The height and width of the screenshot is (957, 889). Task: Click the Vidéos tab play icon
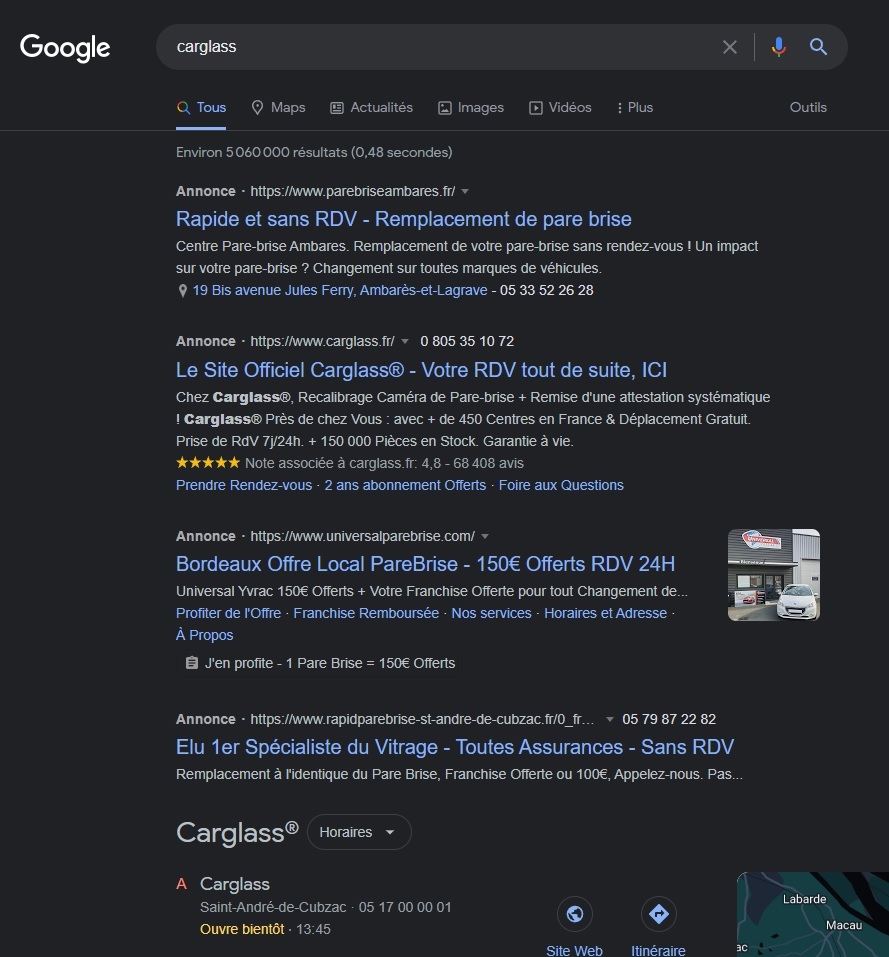[x=536, y=108]
